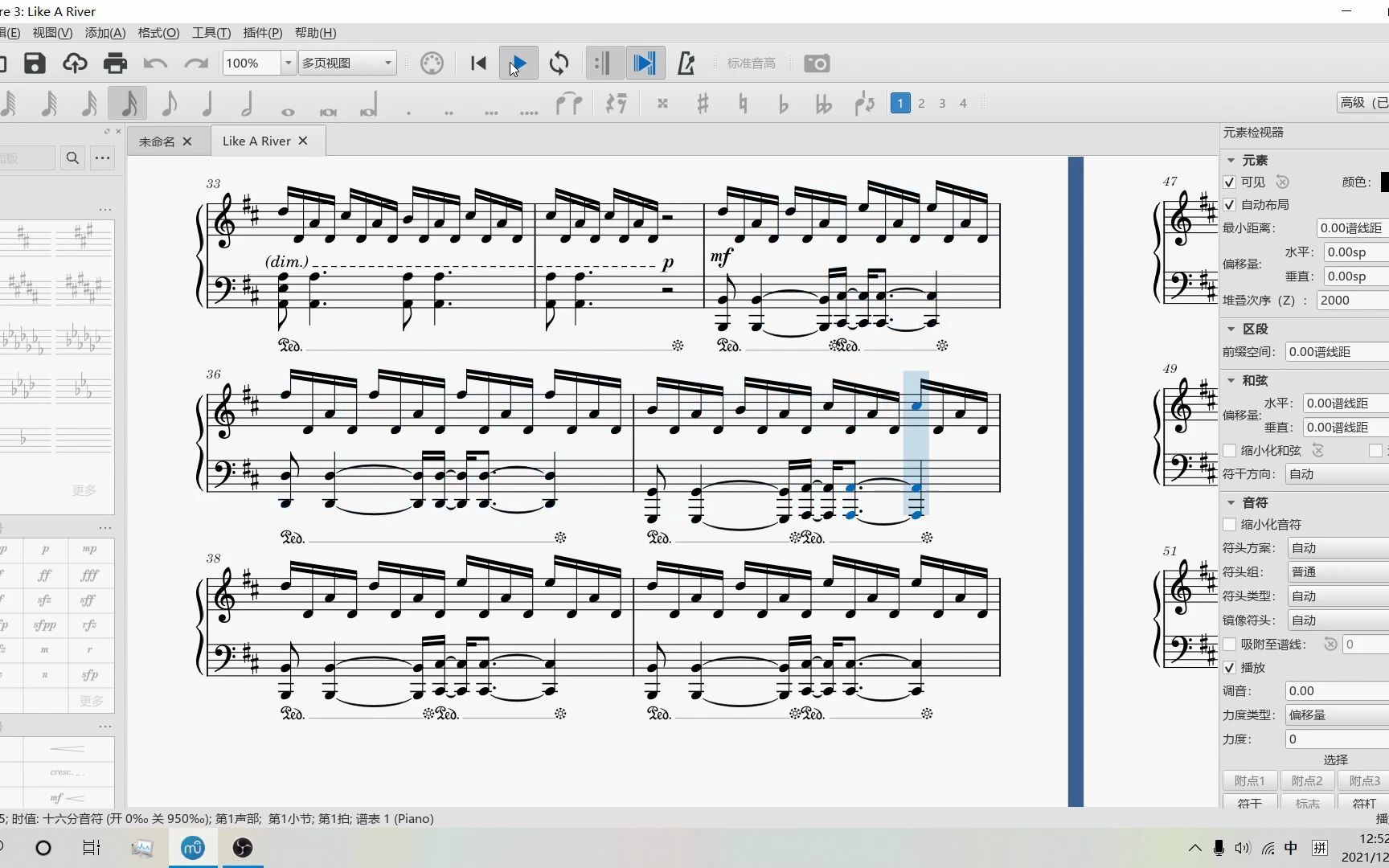Image resolution: width=1389 pixels, height=868 pixels.
Task: Click the 附点2 button
Action: [x=1307, y=781]
